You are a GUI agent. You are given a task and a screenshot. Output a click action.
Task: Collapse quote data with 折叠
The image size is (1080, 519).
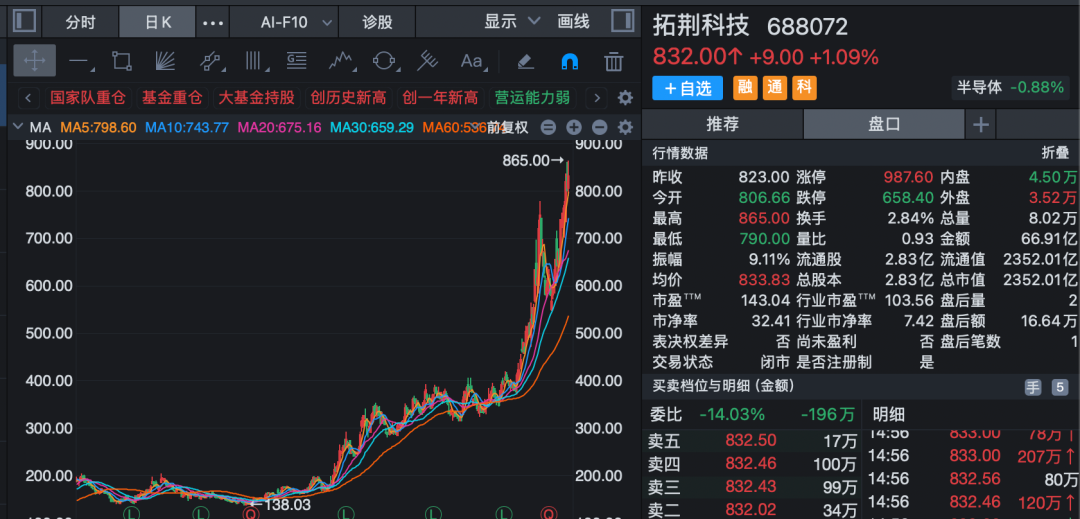click(x=1055, y=153)
